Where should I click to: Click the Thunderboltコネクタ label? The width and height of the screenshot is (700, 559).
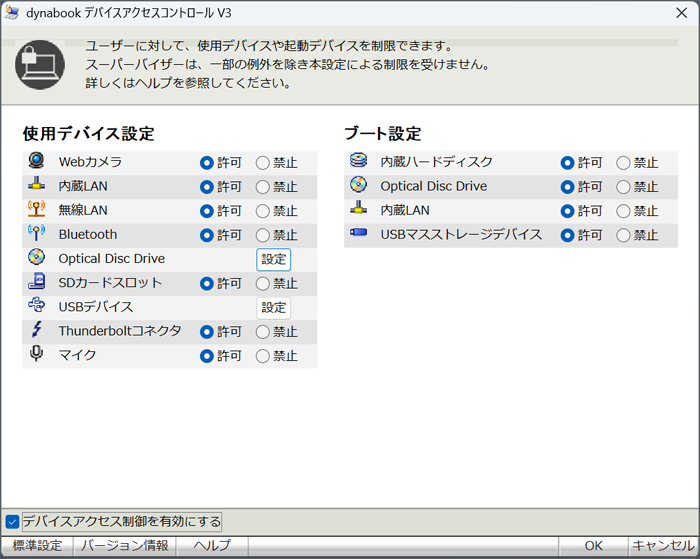pyautogui.click(x=120, y=331)
